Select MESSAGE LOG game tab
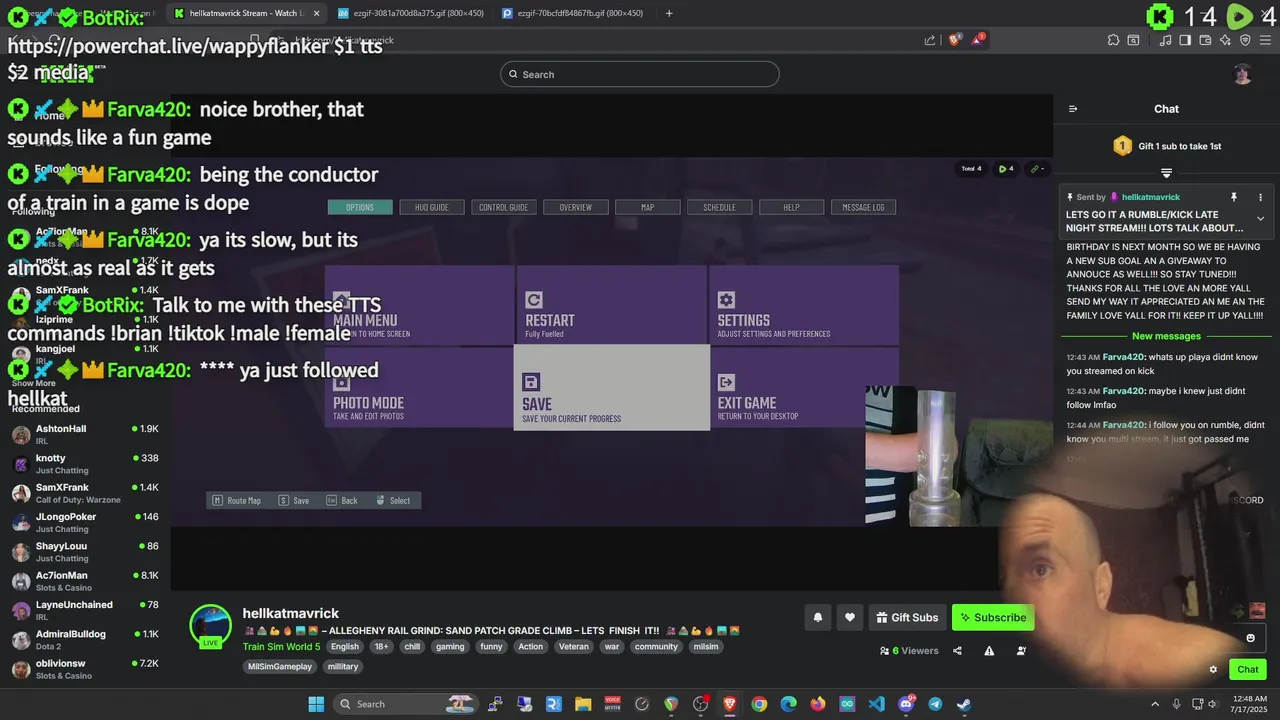The height and width of the screenshot is (720, 1280). pyautogui.click(x=864, y=207)
